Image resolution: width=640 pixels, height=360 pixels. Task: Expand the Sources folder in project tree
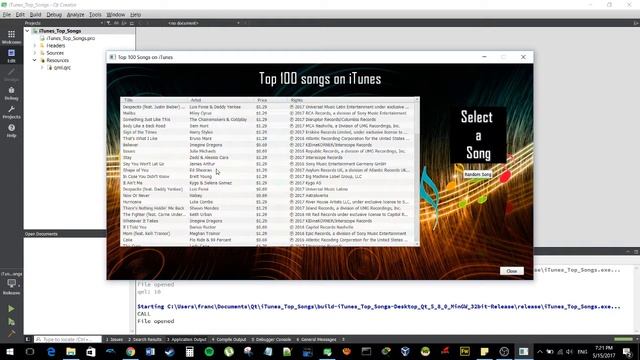click(35, 53)
